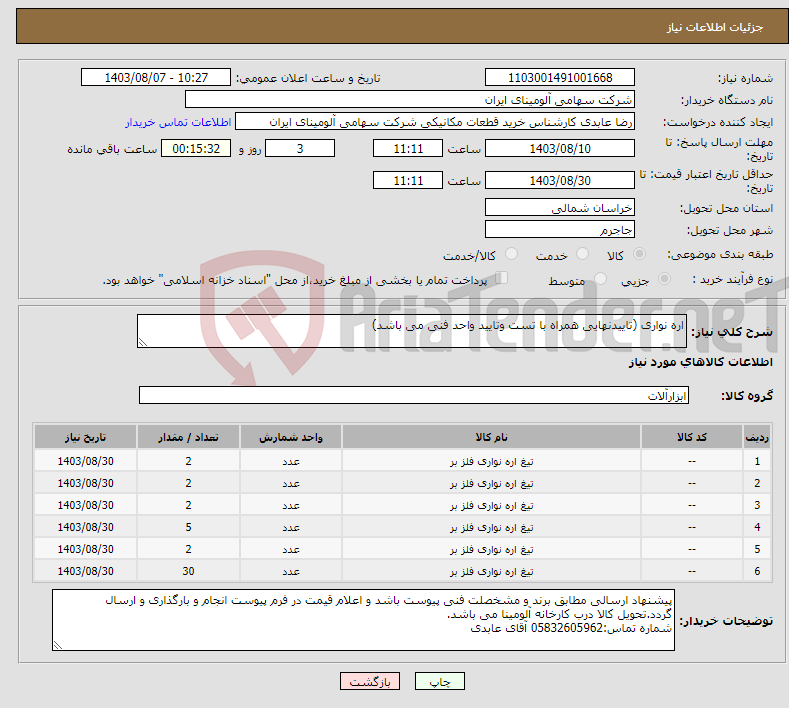Grab resize handle of buyer notes textarea
789x708 pixels.
coord(58,645)
